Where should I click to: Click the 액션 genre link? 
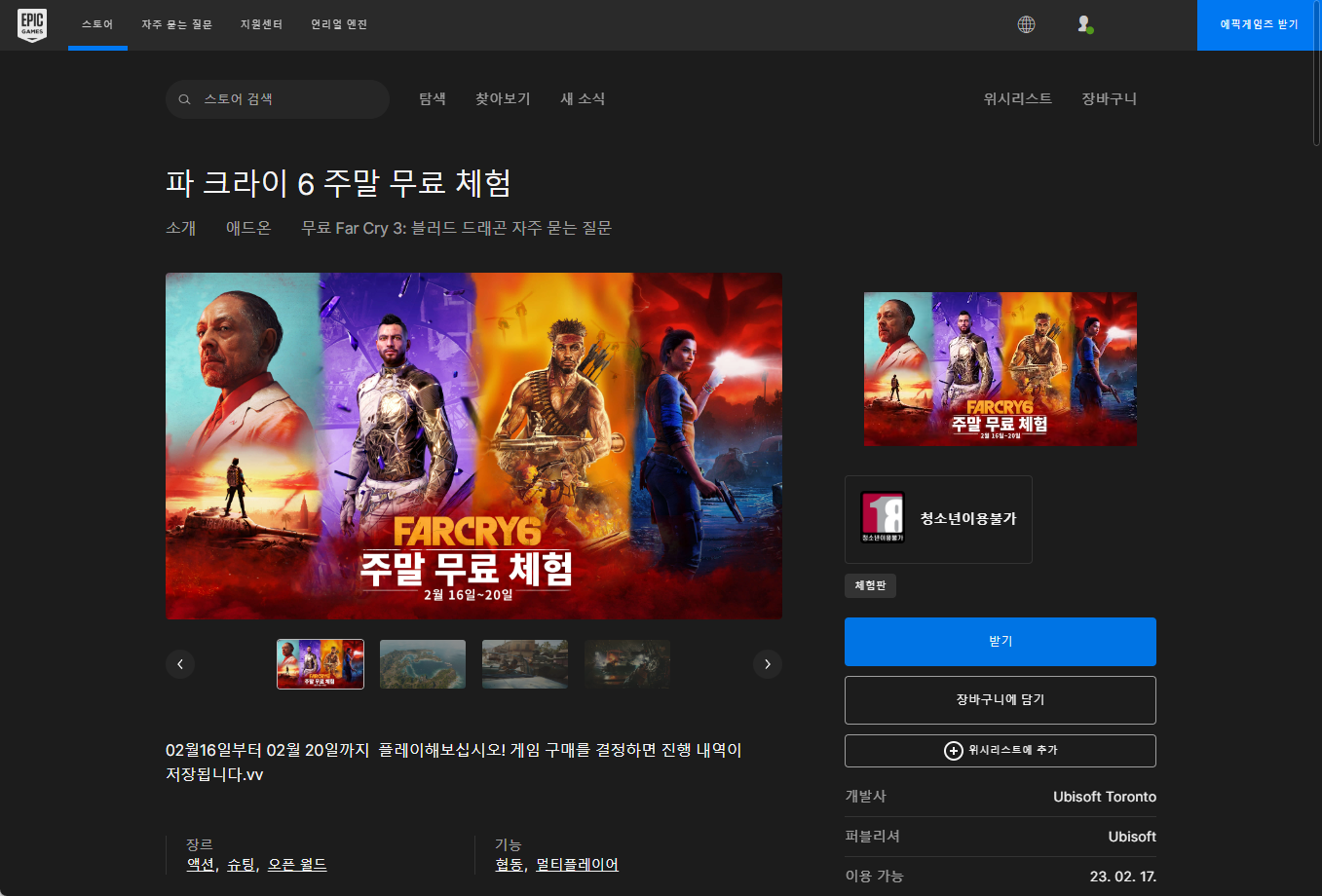coord(201,865)
